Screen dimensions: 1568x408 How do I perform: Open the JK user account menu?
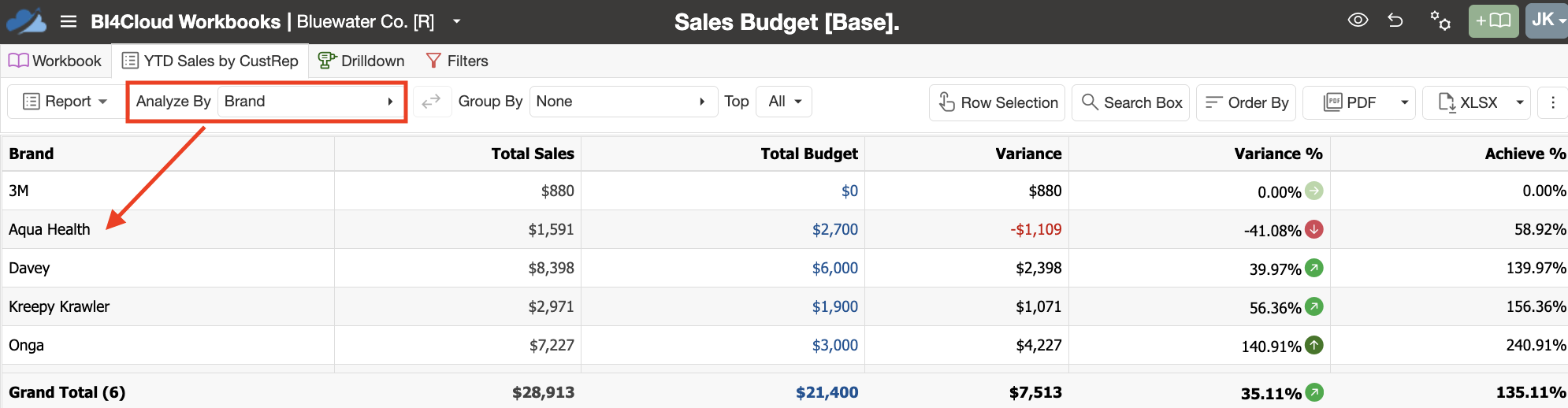click(1548, 20)
